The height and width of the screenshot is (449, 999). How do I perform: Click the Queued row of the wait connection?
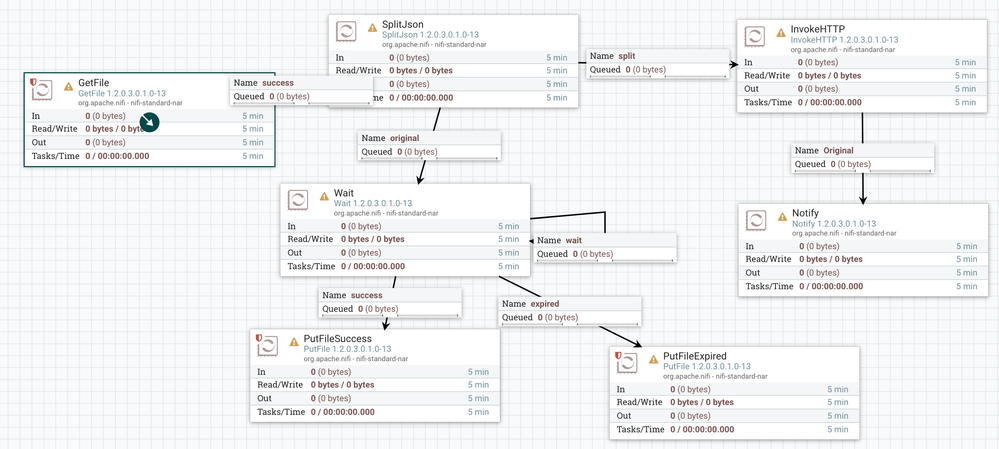click(605, 254)
